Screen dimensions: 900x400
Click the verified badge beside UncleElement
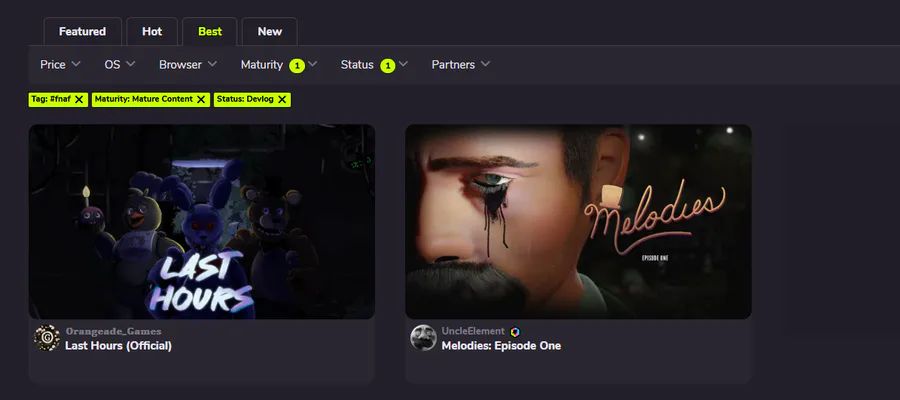515,332
